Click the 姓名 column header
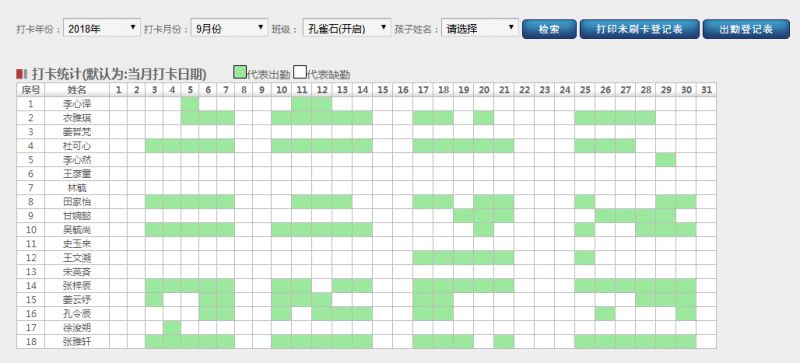The width and height of the screenshot is (800, 363). click(77, 90)
